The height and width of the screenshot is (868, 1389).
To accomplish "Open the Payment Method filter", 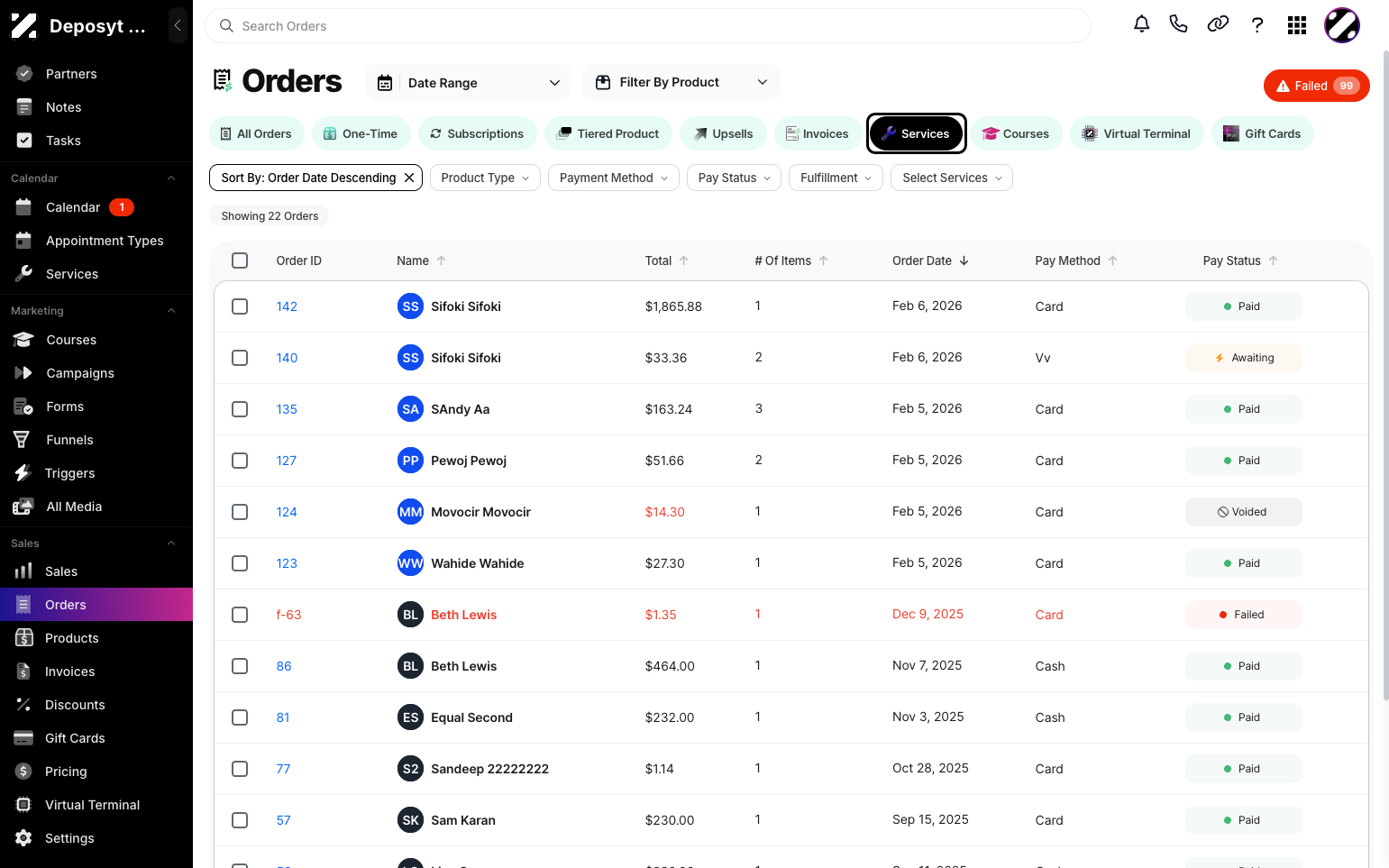I will click(613, 178).
